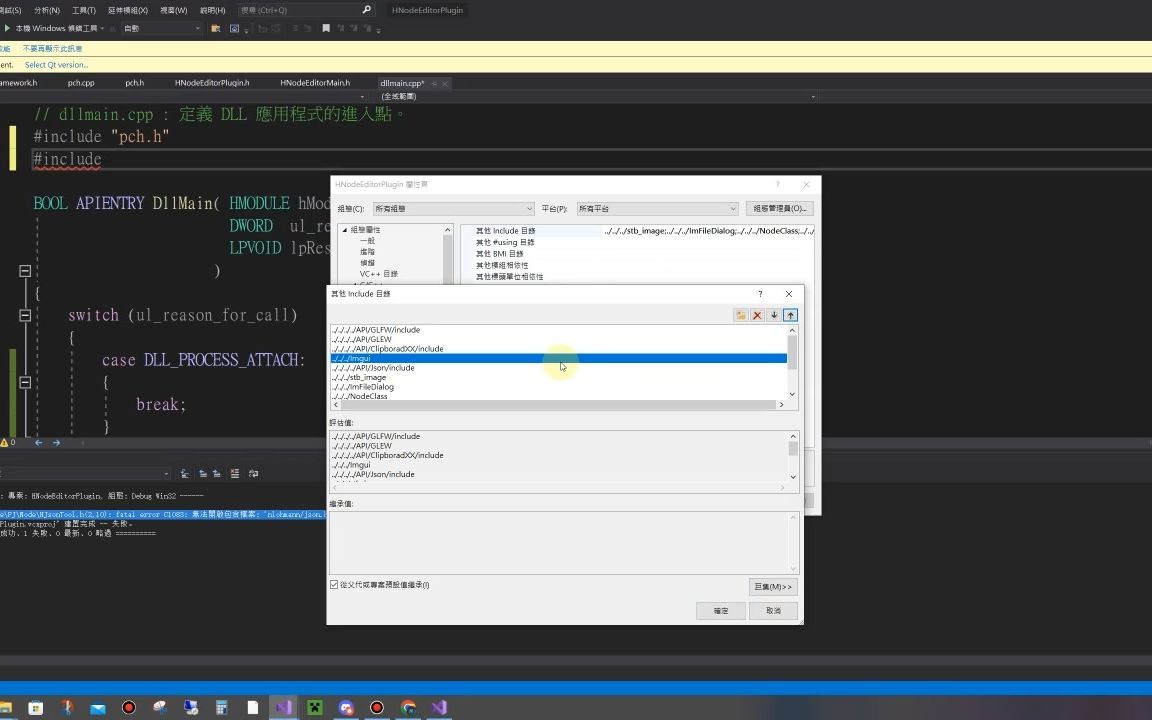Open the global scope dropdown above the editor

[597, 96]
